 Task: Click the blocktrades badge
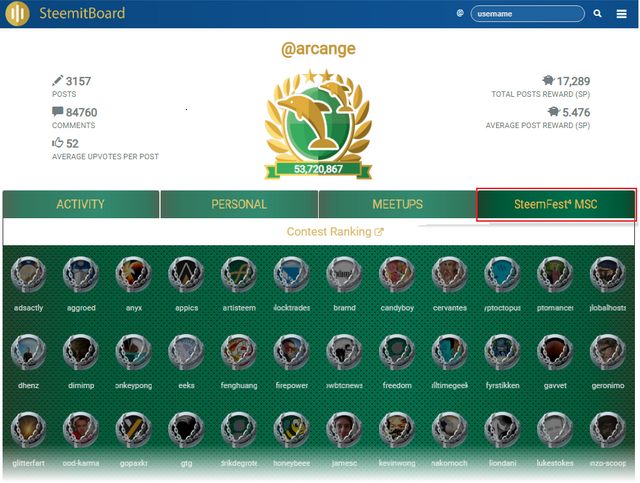pyautogui.click(x=291, y=274)
